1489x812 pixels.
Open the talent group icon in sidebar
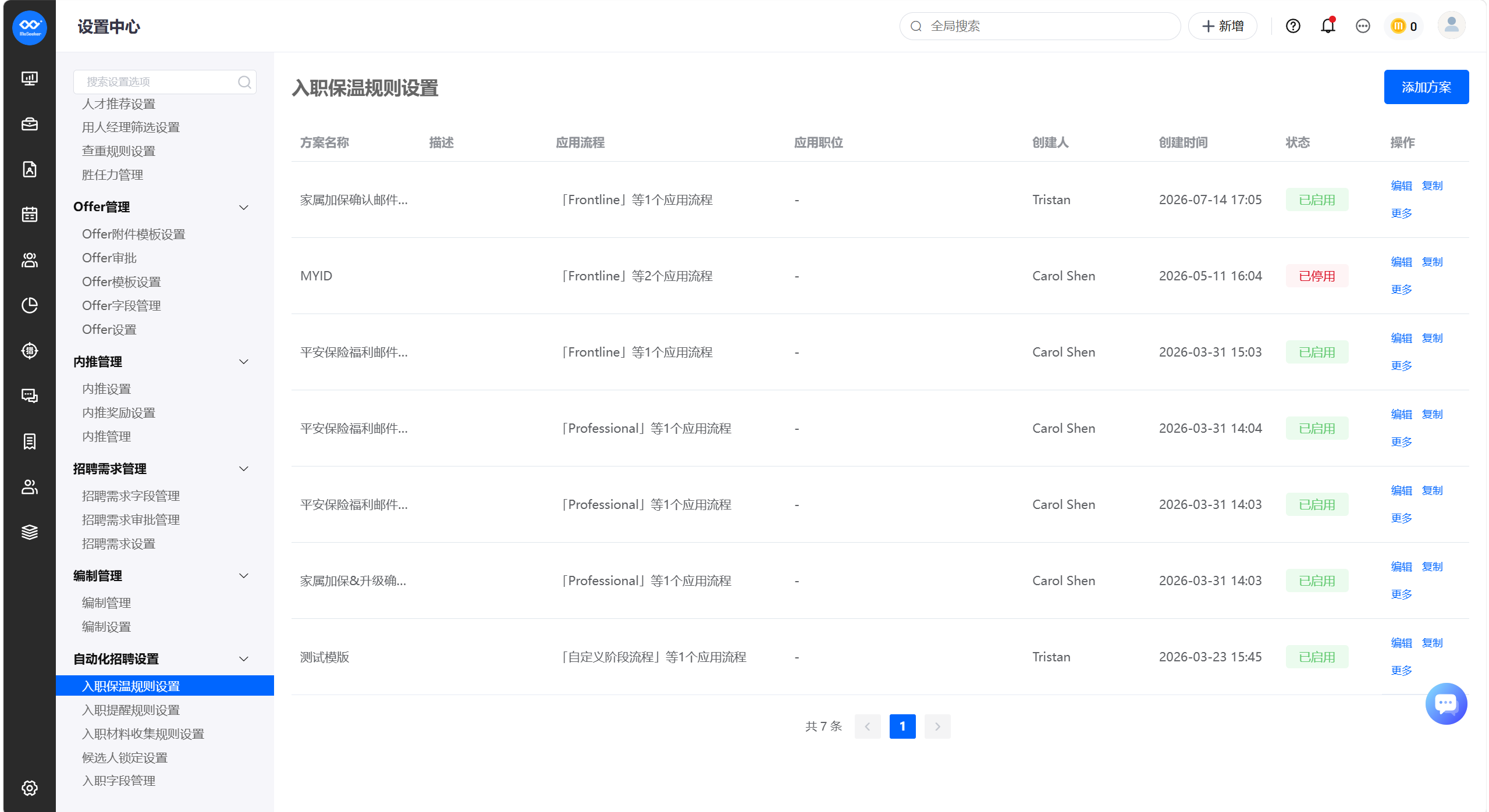[30, 260]
